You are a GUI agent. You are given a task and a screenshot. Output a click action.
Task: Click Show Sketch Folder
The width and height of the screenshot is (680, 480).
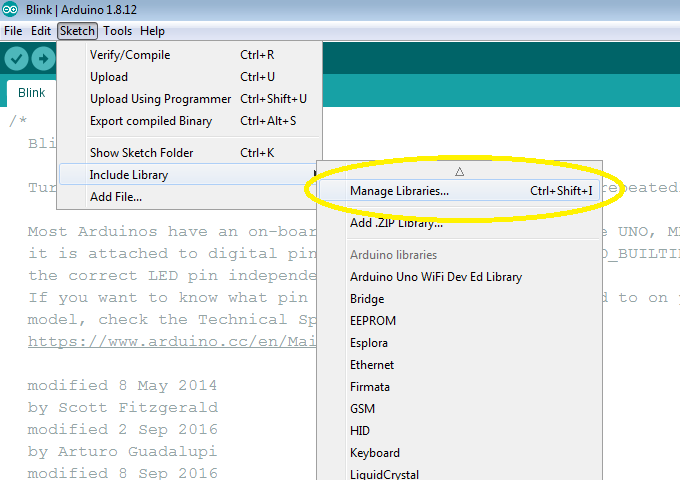click(141, 153)
